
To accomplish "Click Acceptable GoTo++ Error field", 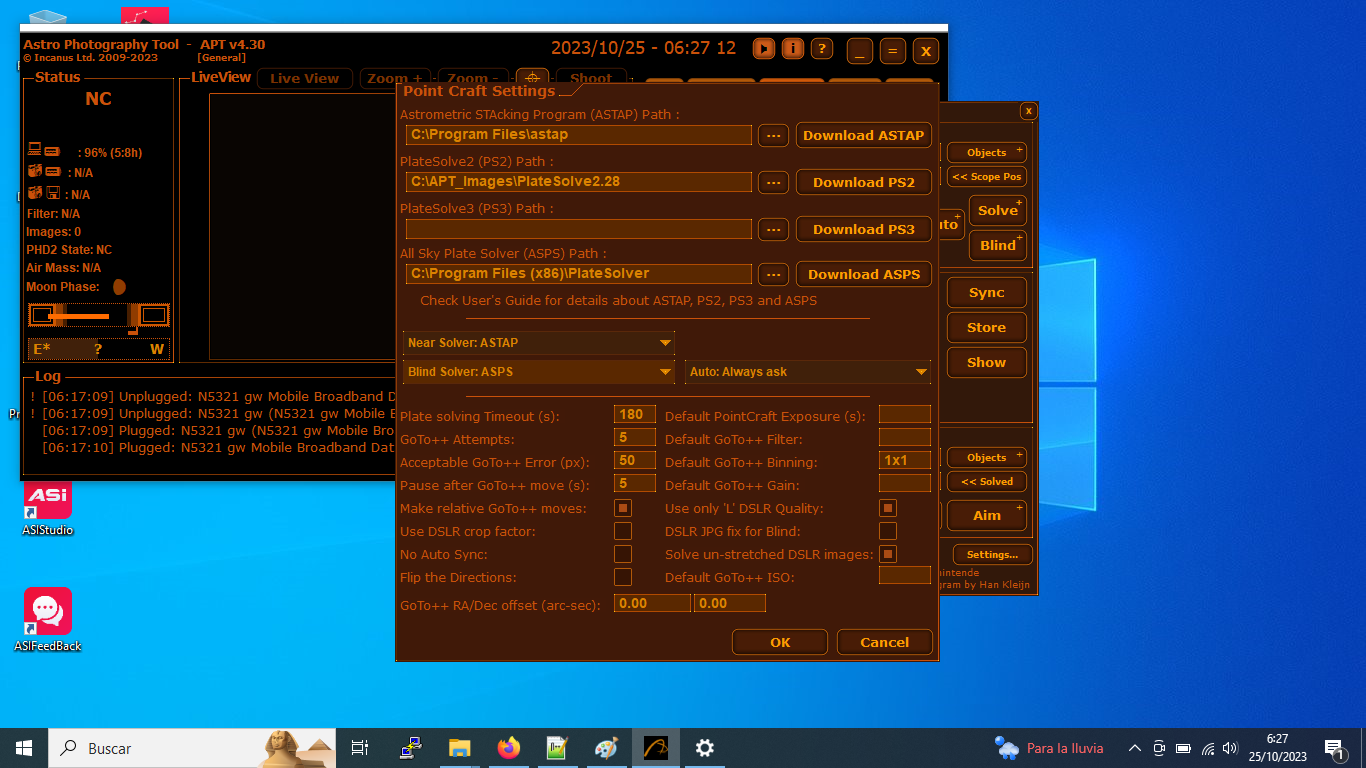I will pyautogui.click(x=635, y=461).
